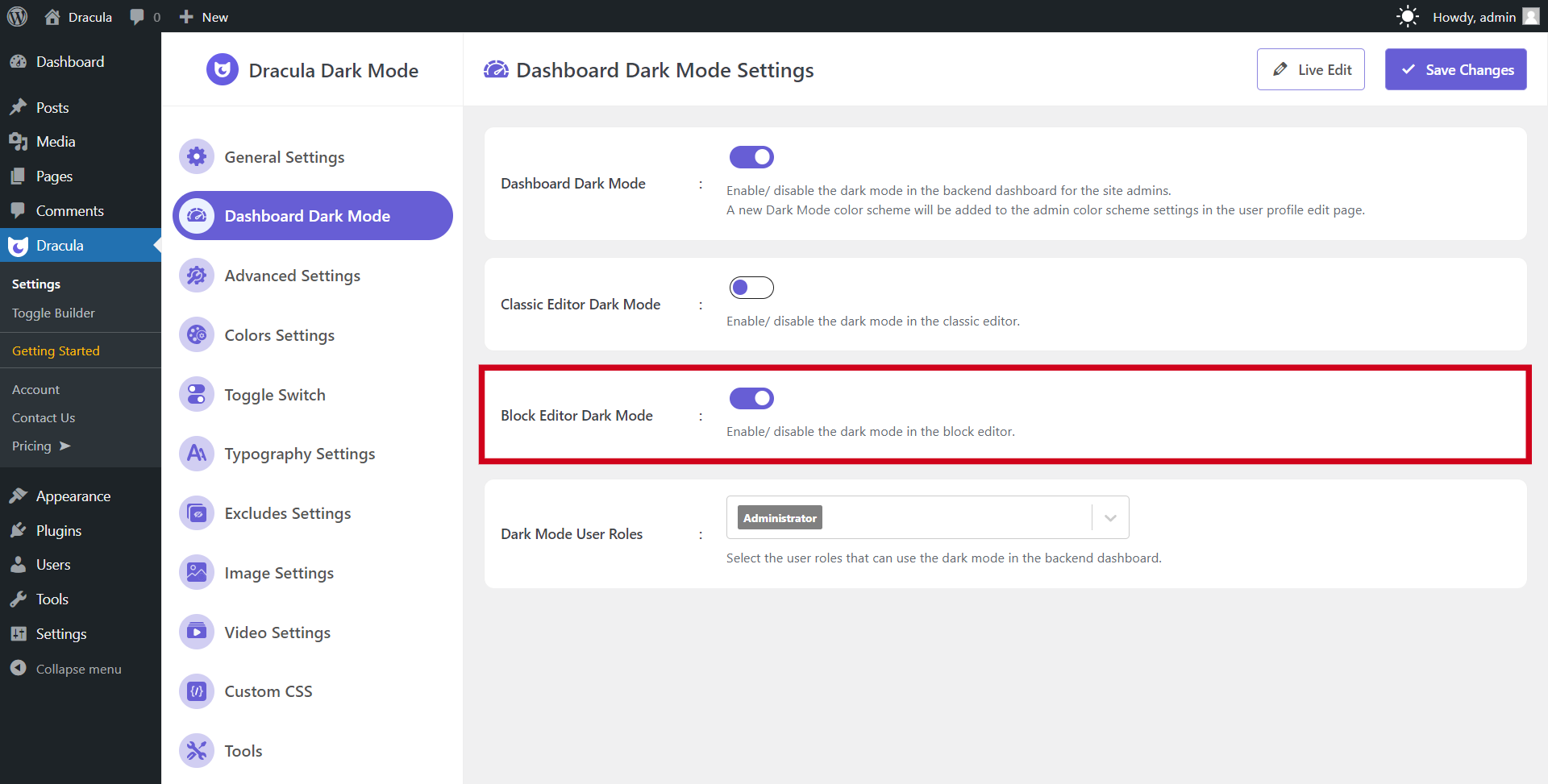The image size is (1548, 784).
Task: Open the Pricing link
Action: point(41,446)
